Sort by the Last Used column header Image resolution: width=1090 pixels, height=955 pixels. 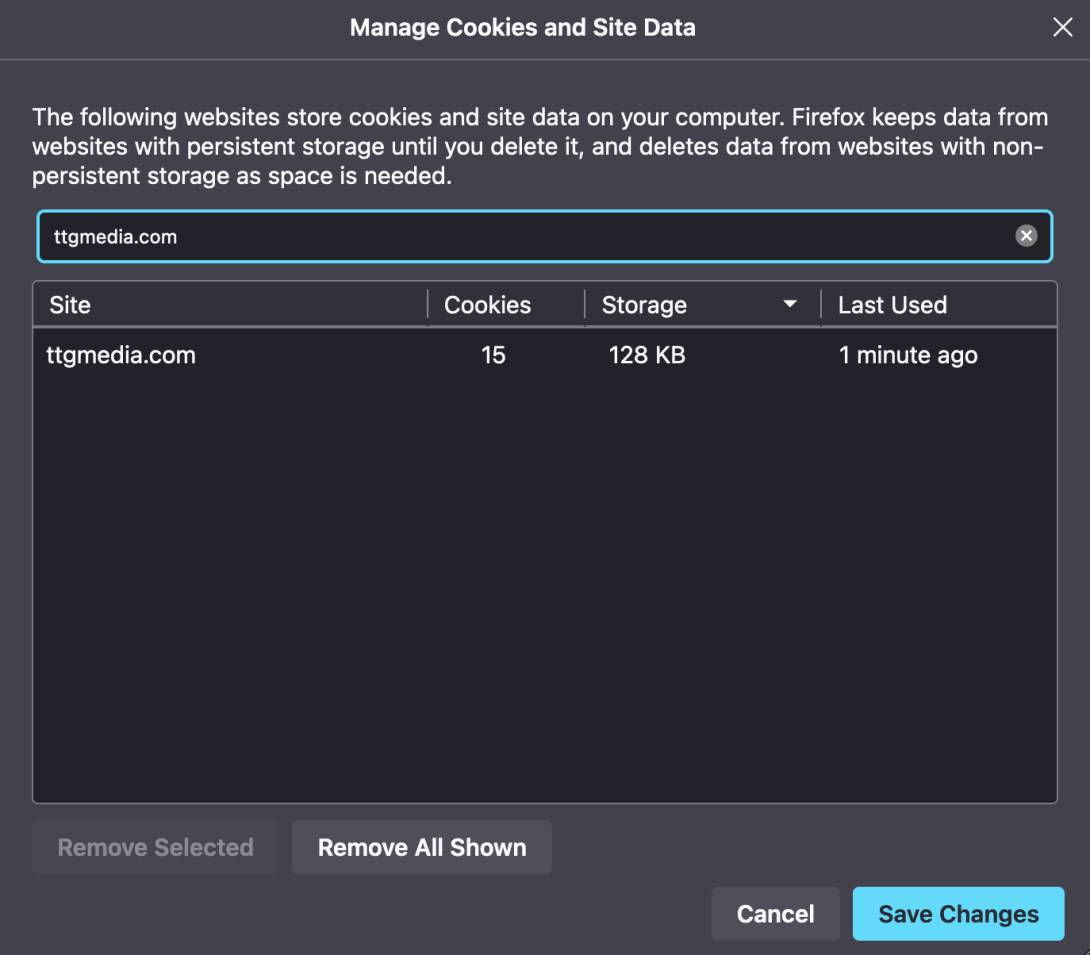891,304
